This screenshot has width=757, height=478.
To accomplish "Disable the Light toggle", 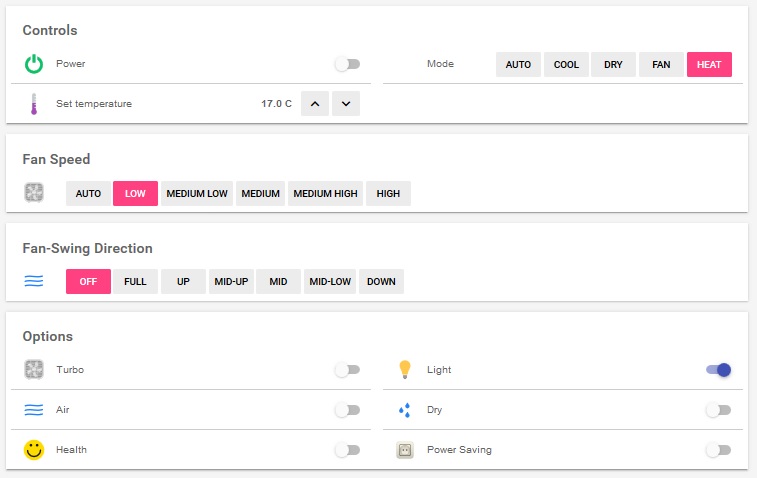I will pyautogui.click(x=718, y=370).
